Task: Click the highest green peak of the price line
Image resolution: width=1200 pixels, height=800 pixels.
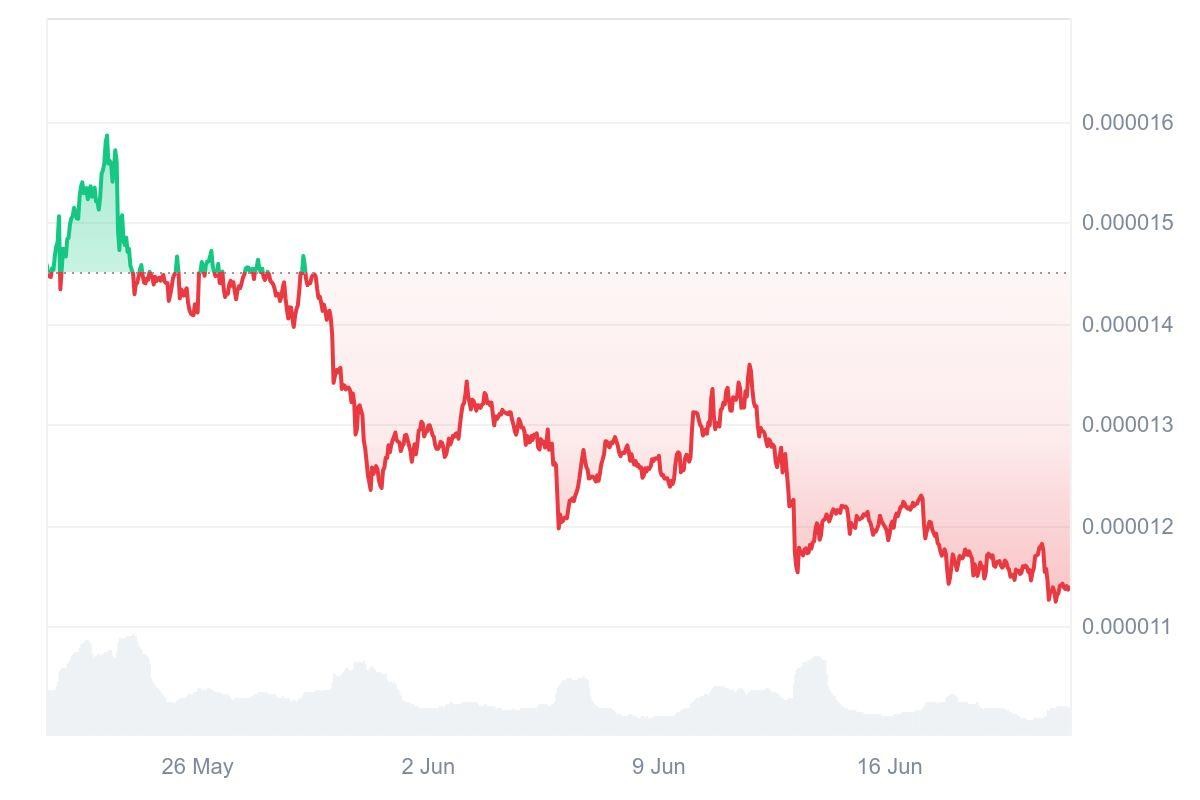Action: point(107,136)
